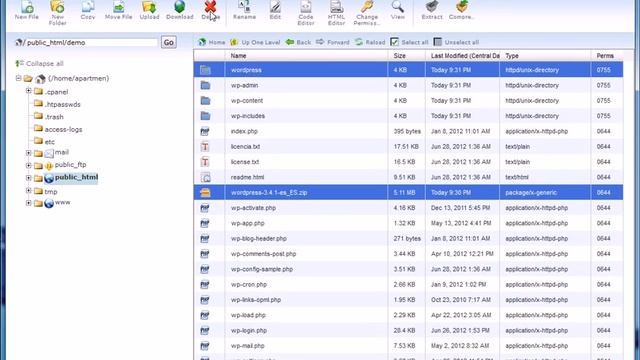
Task: Click the Go button
Action: click(x=169, y=42)
